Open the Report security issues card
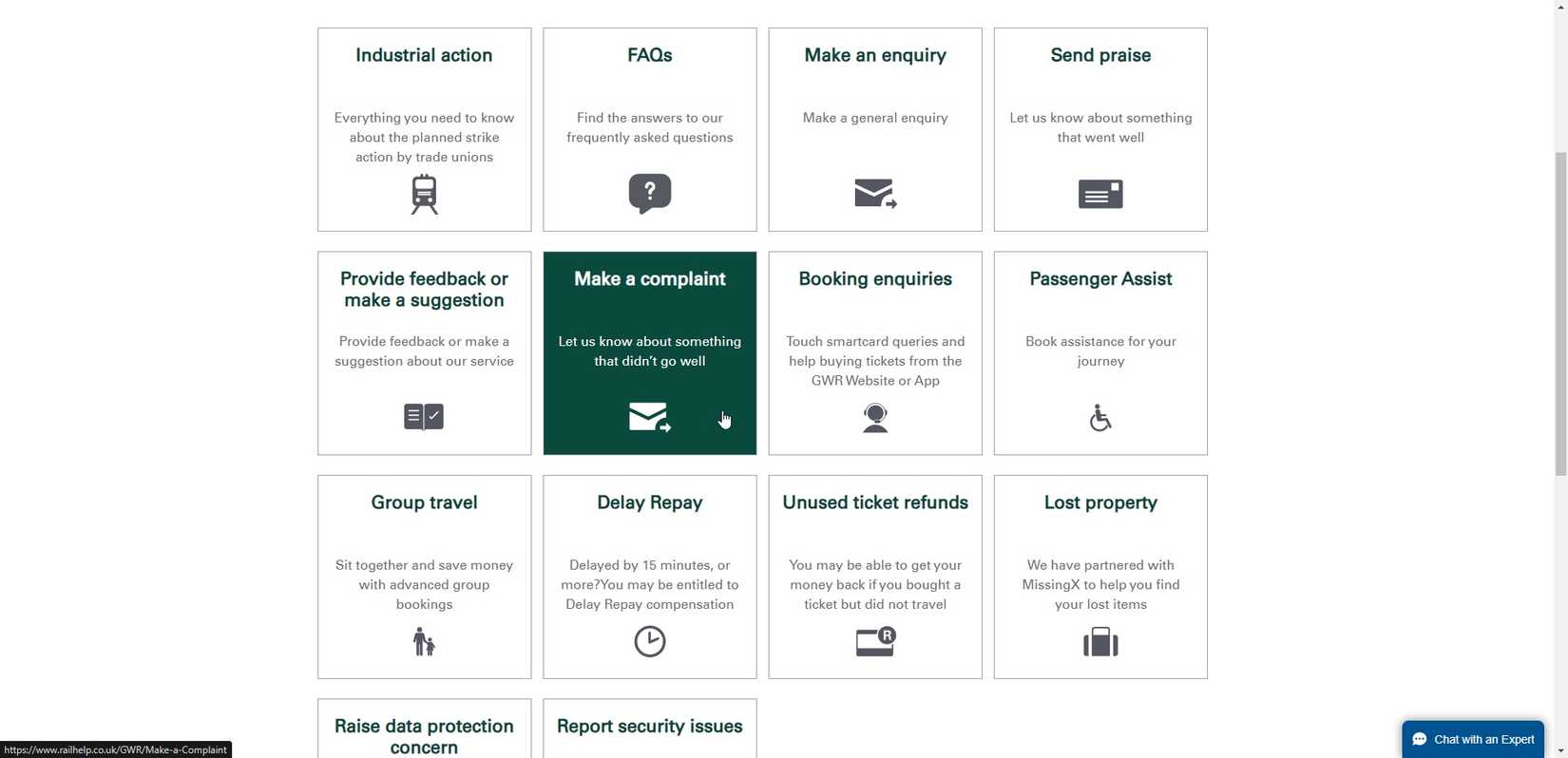Image resolution: width=1568 pixels, height=758 pixels. pos(650,727)
